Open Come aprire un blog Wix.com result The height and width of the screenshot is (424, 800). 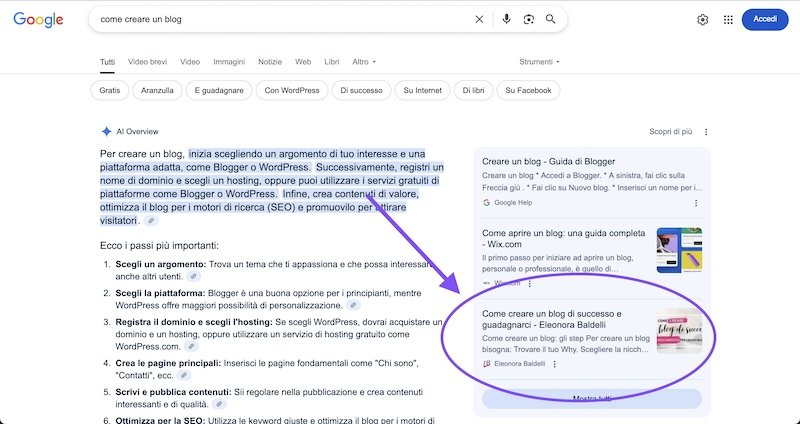(x=563, y=238)
